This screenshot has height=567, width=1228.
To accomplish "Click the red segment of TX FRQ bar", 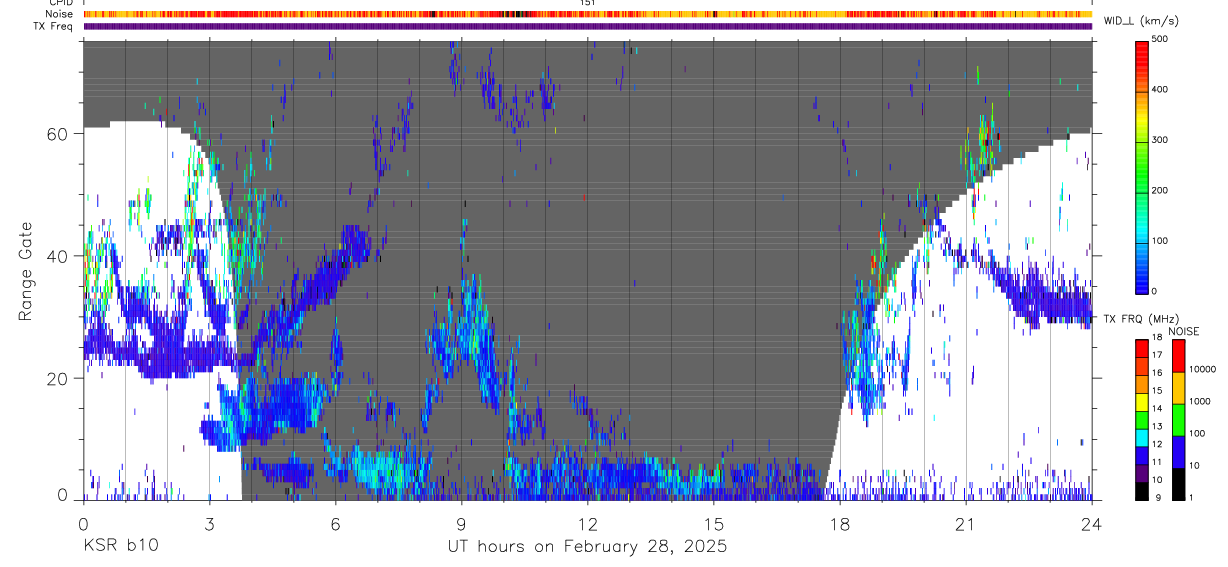I will coord(1142,349).
